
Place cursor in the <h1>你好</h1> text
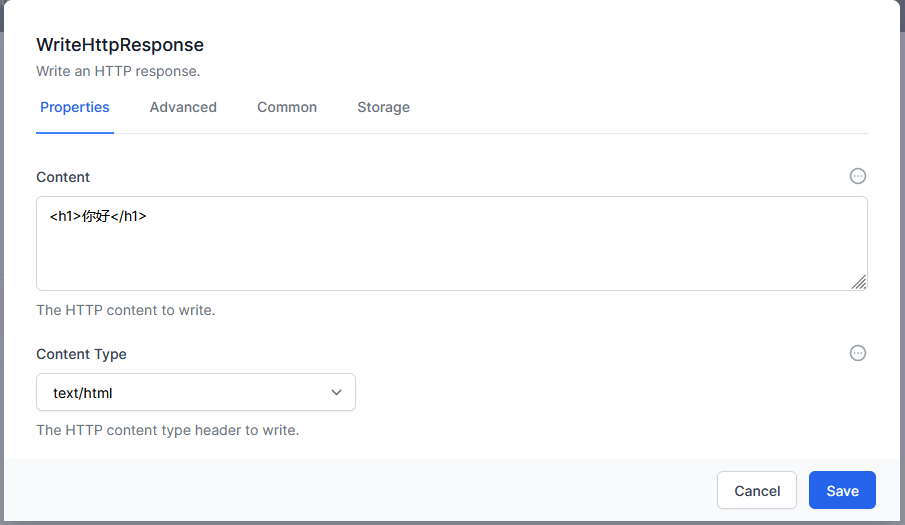tap(98, 216)
